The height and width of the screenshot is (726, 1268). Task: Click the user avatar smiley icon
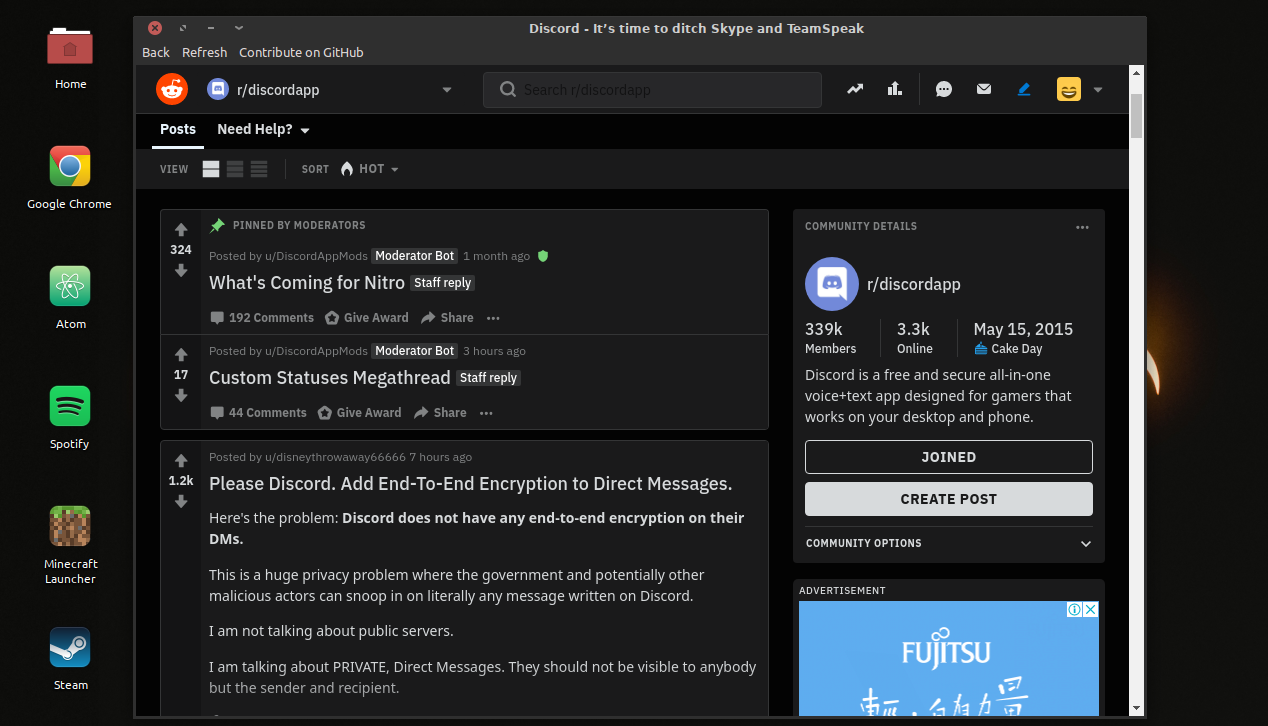1069,89
